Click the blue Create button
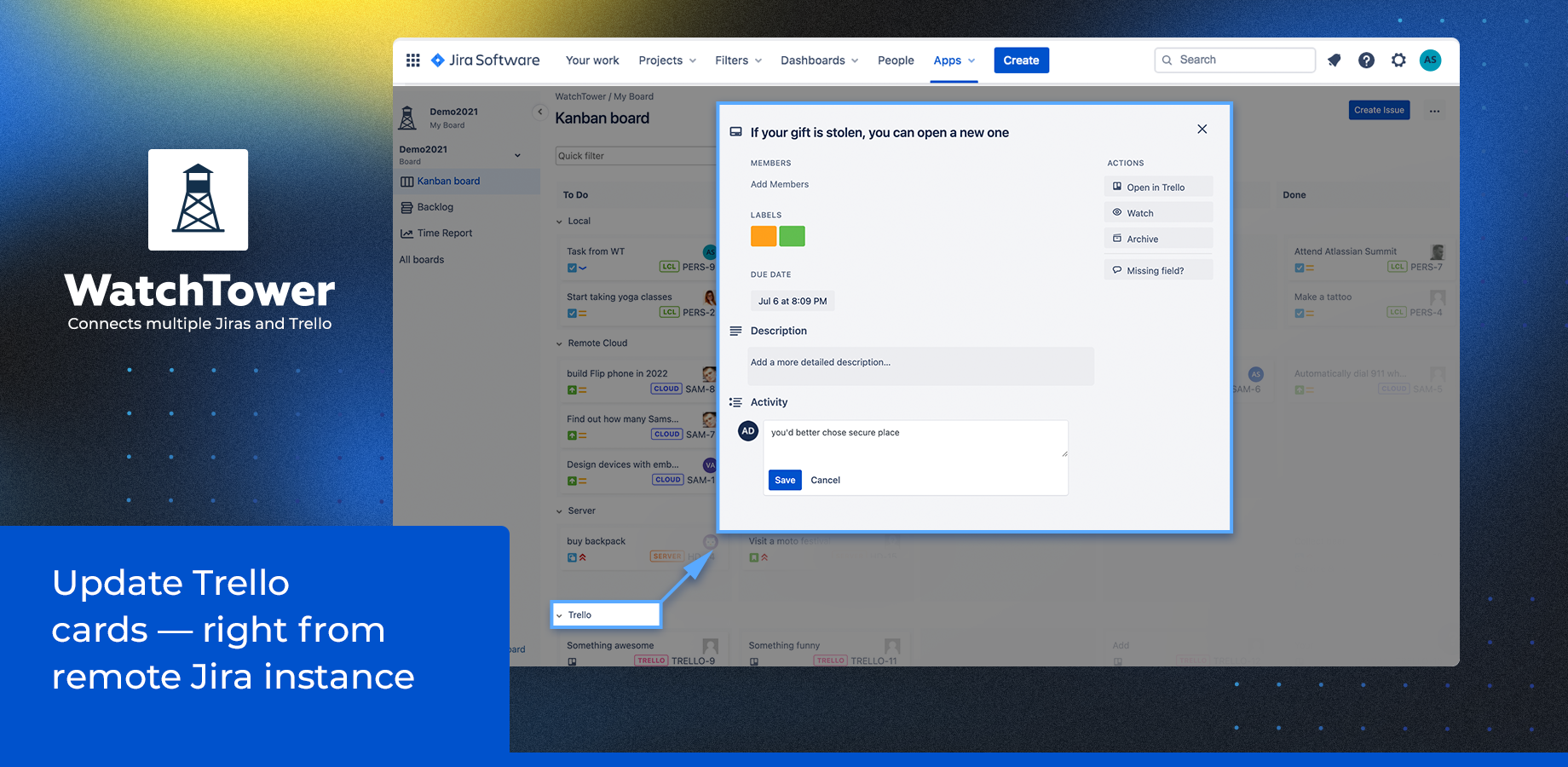The height and width of the screenshot is (767, 1568). point(1021,61)
